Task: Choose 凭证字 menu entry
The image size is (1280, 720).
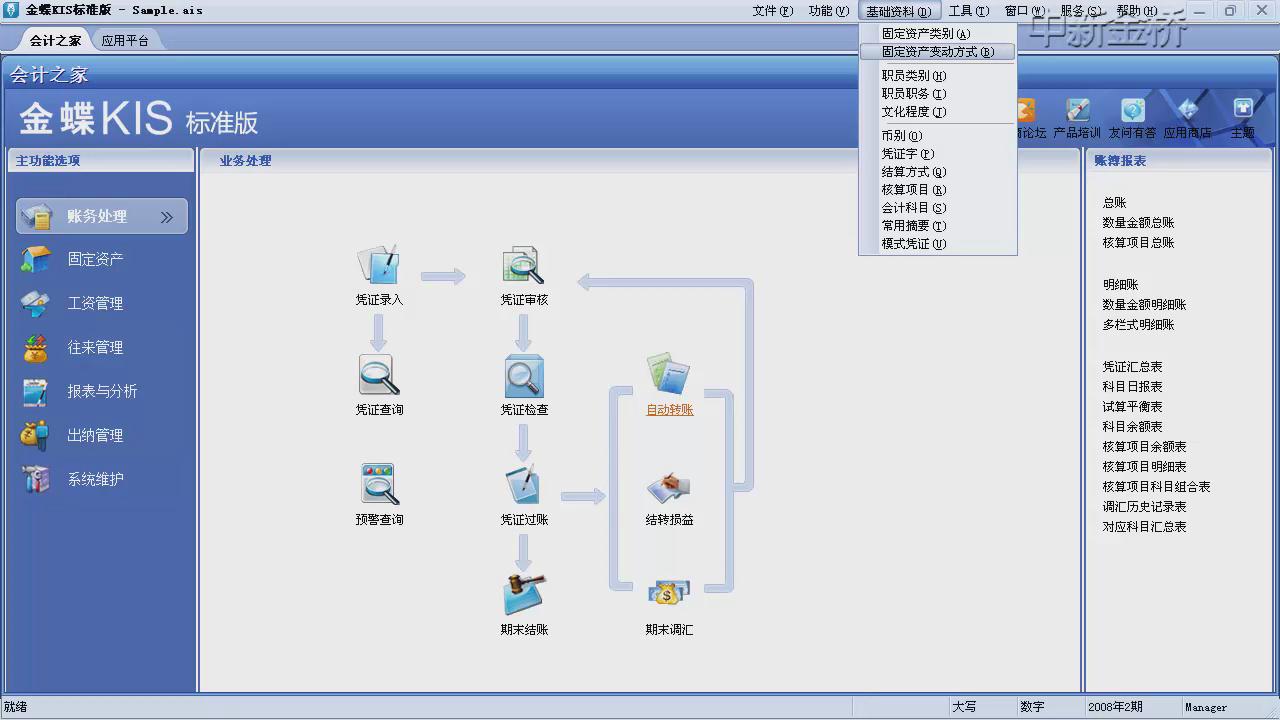Action: tap(938, 154)
